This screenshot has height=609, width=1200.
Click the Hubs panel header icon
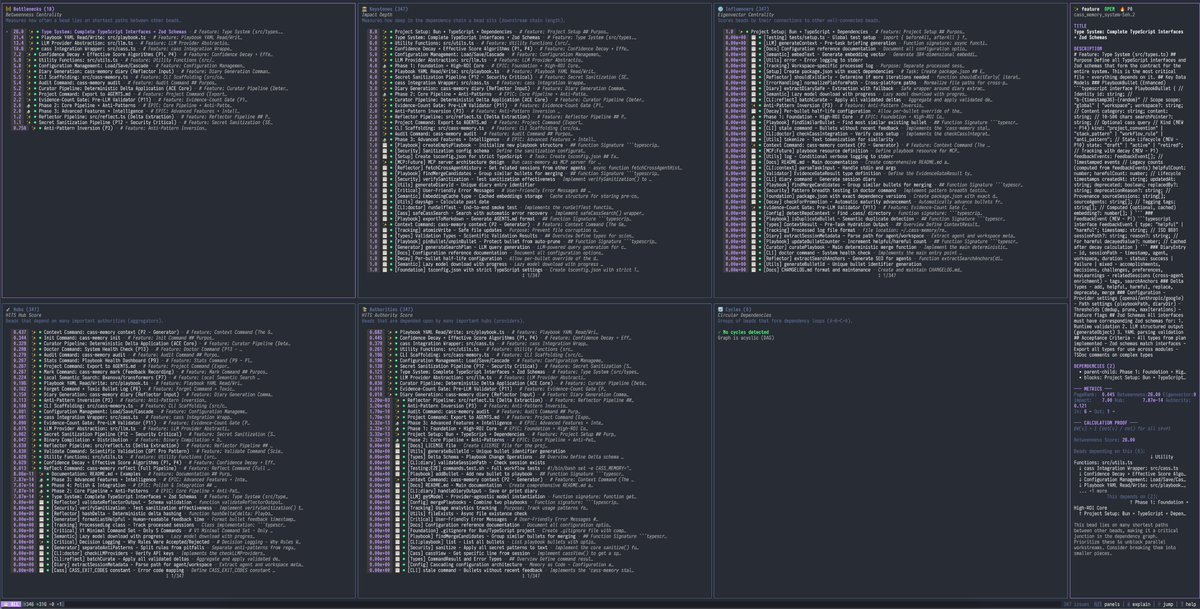[8, 309]
